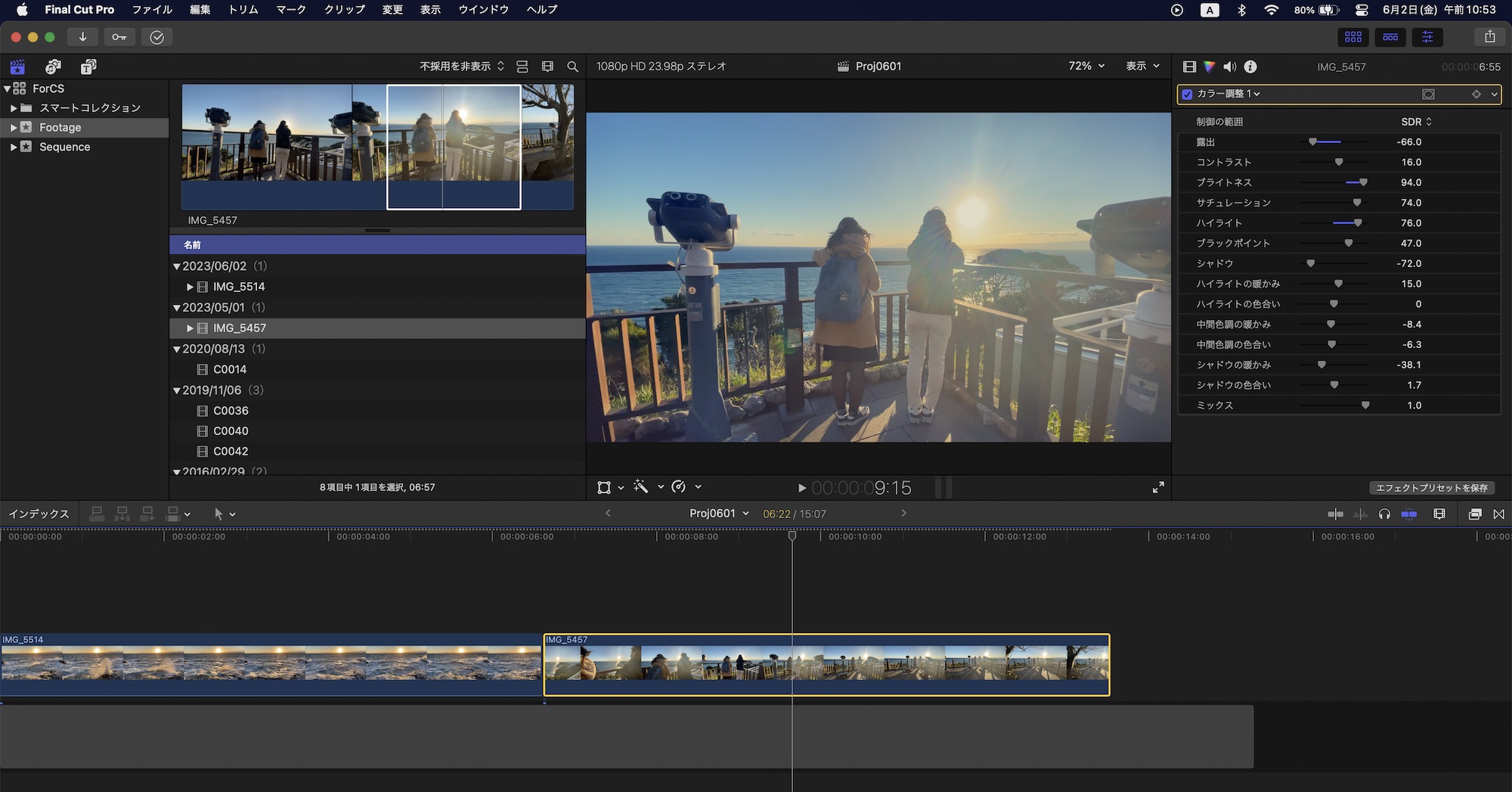
Task: Click エフェクトプリセットを保存 button
Action: coord(1431,488)
